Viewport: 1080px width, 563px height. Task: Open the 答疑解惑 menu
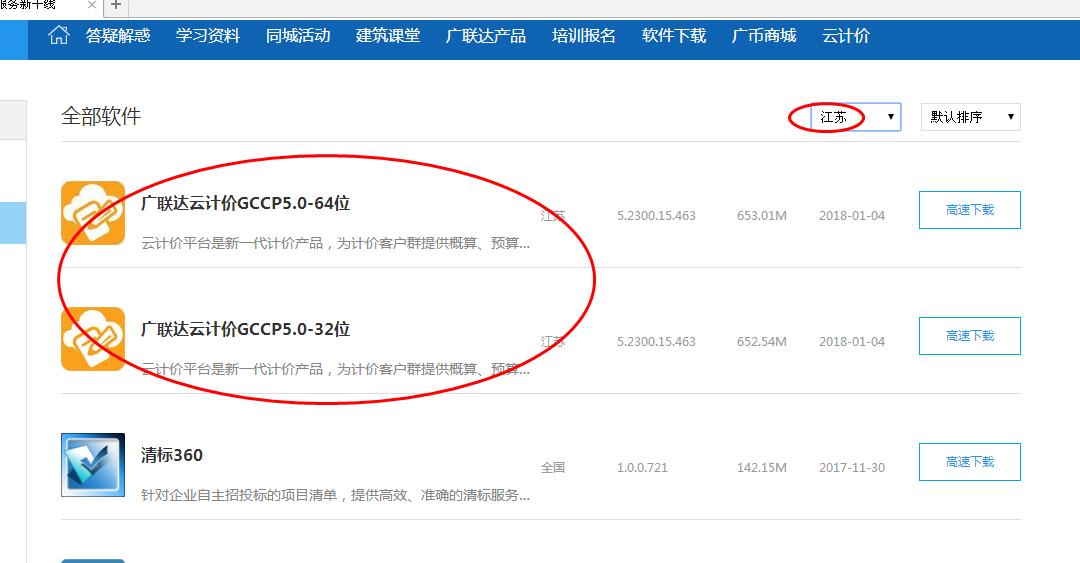[x=118, y=36]
